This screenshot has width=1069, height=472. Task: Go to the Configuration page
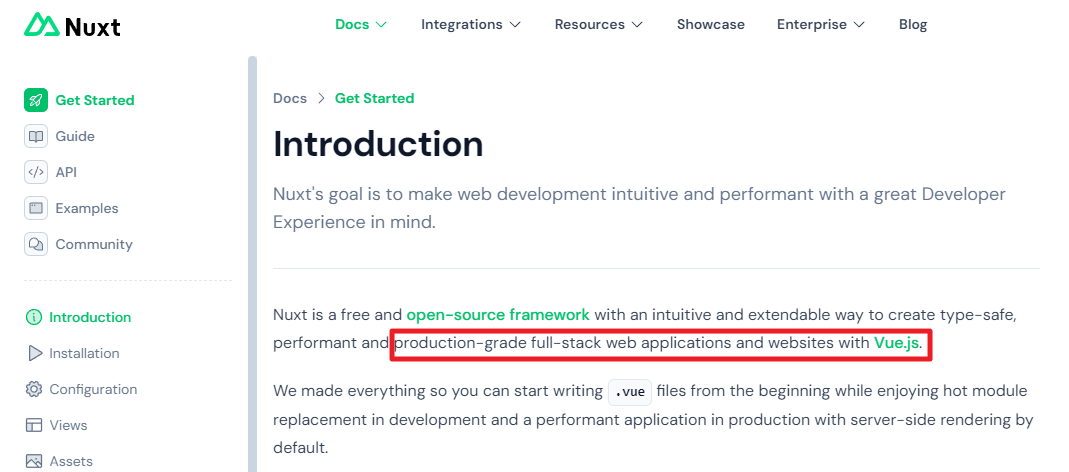(x=93, y=389)
